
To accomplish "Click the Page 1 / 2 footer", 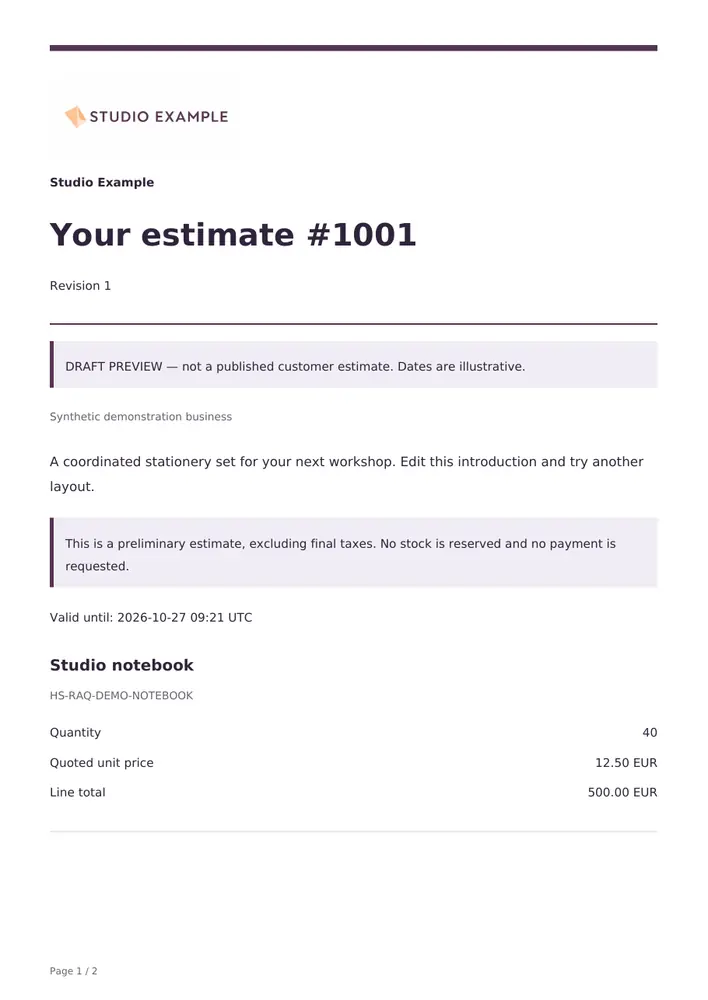I will click(73, 971).
